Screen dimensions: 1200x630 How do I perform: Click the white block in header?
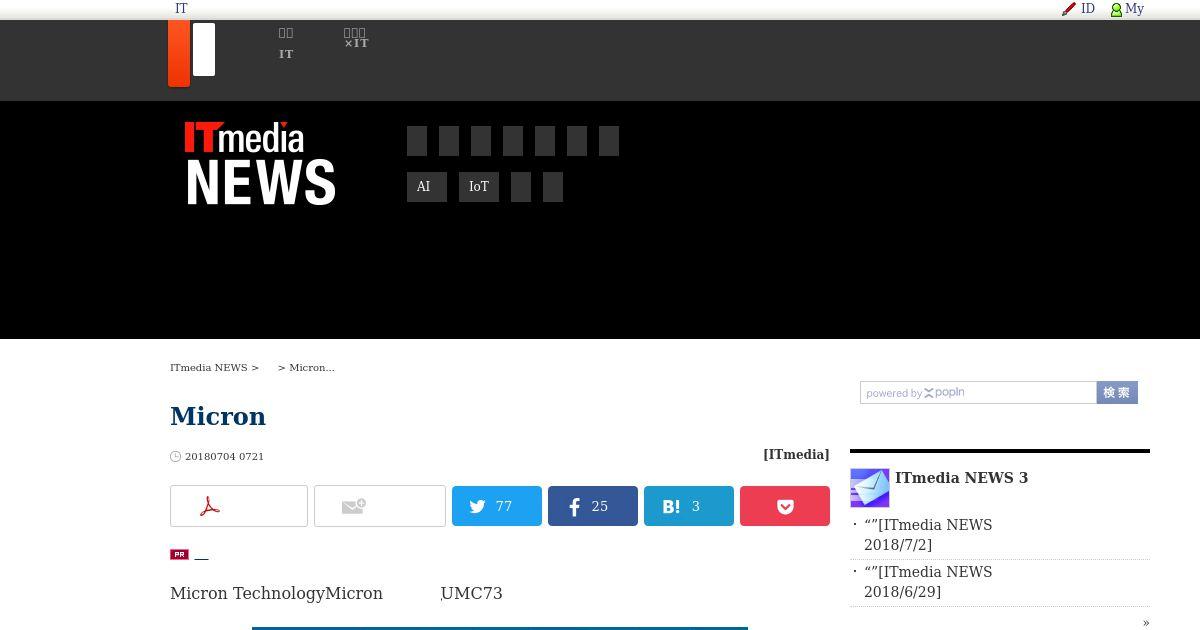204,49
